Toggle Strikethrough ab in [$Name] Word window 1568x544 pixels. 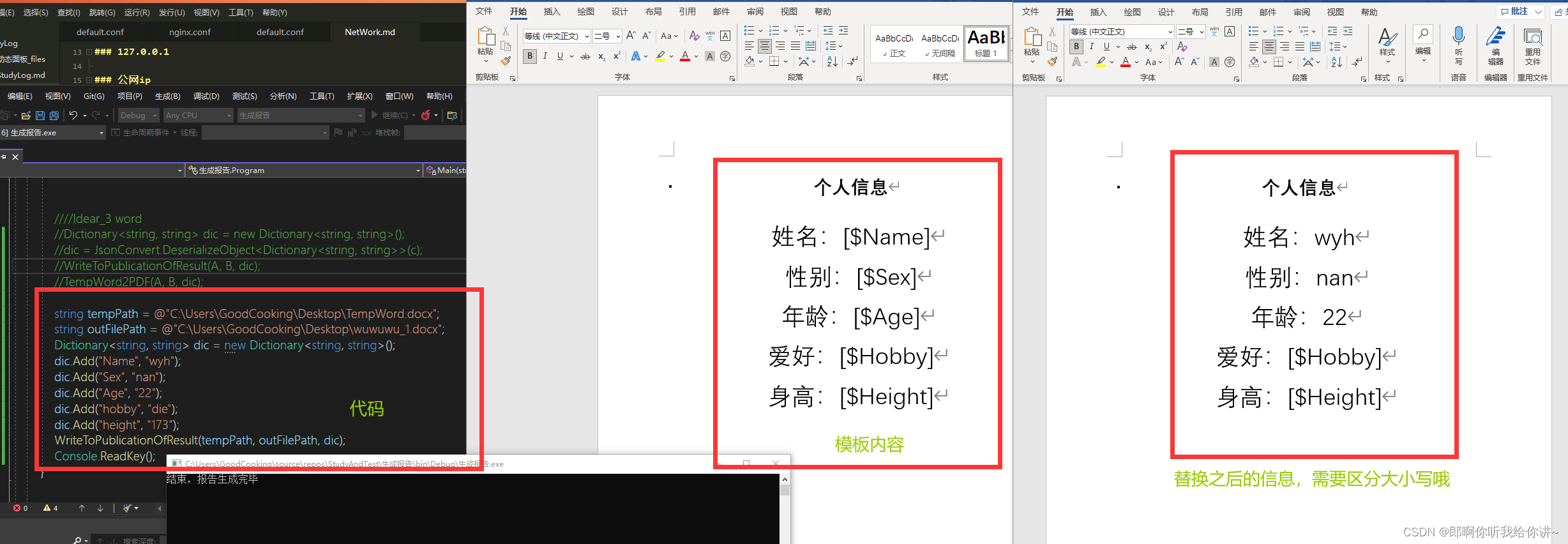click(585, 56)
